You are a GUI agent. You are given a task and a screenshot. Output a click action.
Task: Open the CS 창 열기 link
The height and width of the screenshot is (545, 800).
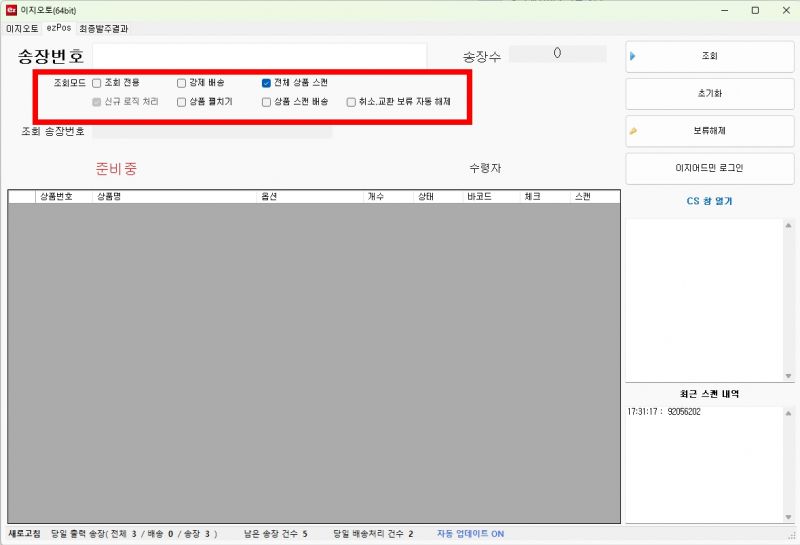click(x=709, y=201)
